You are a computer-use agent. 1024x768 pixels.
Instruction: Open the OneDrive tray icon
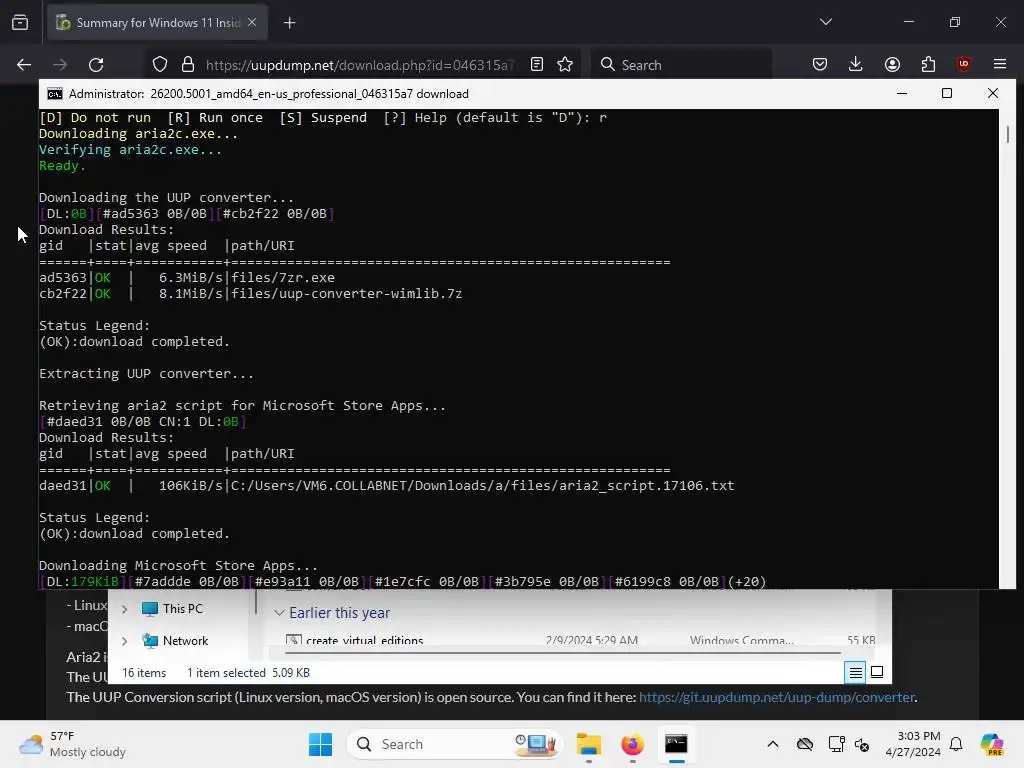tap(805, 744)
